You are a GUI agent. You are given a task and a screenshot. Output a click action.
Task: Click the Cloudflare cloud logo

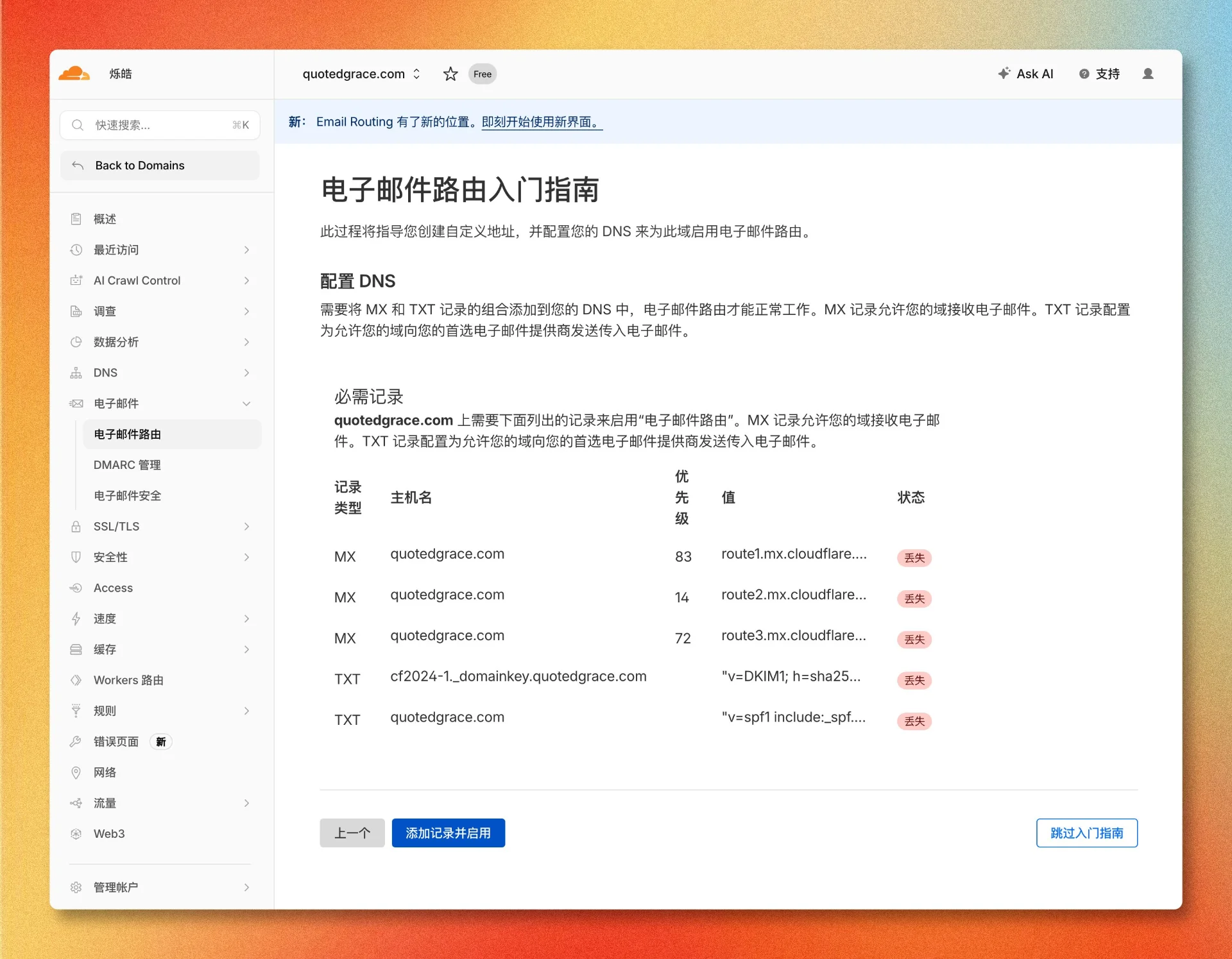coord(74,74)
